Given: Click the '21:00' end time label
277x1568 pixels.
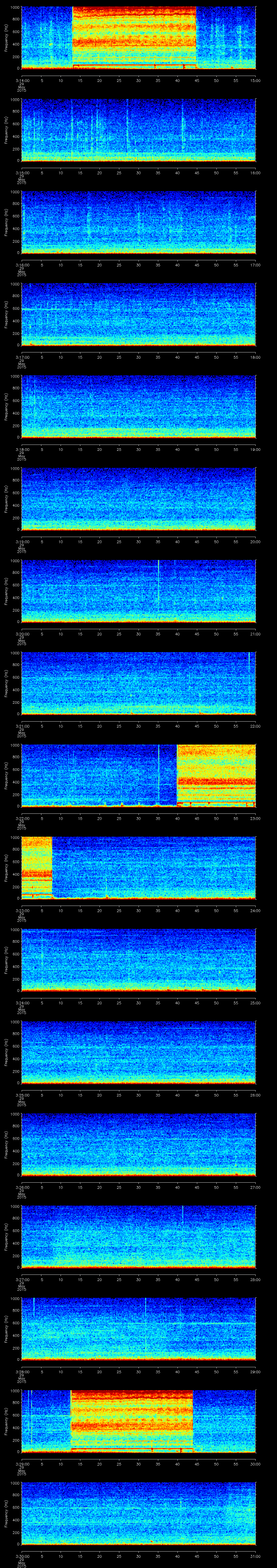Looking at the screenshot, I should click(x=255, y=634).
